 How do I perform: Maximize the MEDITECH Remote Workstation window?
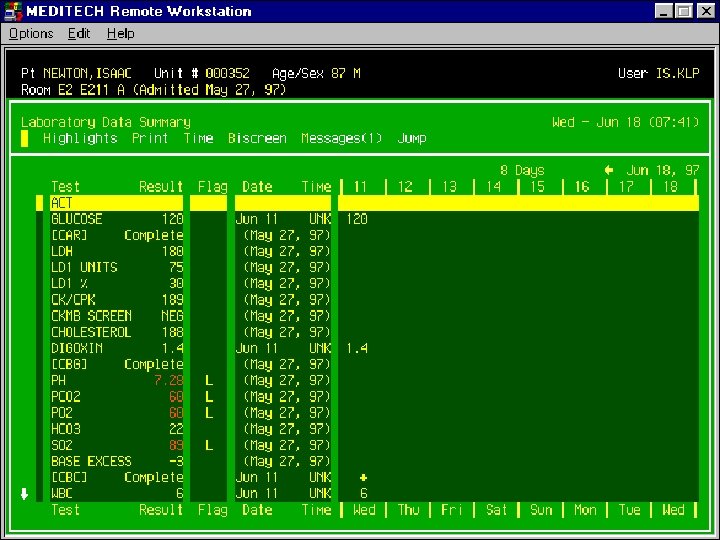click(x=684, y=11)
